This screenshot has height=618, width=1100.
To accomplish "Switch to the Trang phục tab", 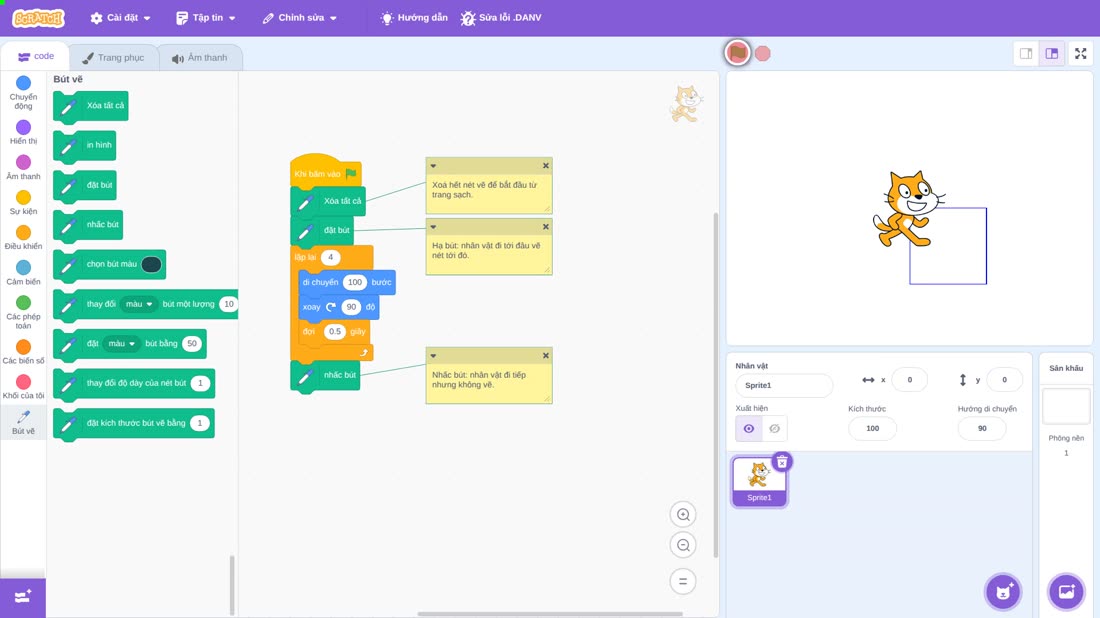I will click(113, 58).
